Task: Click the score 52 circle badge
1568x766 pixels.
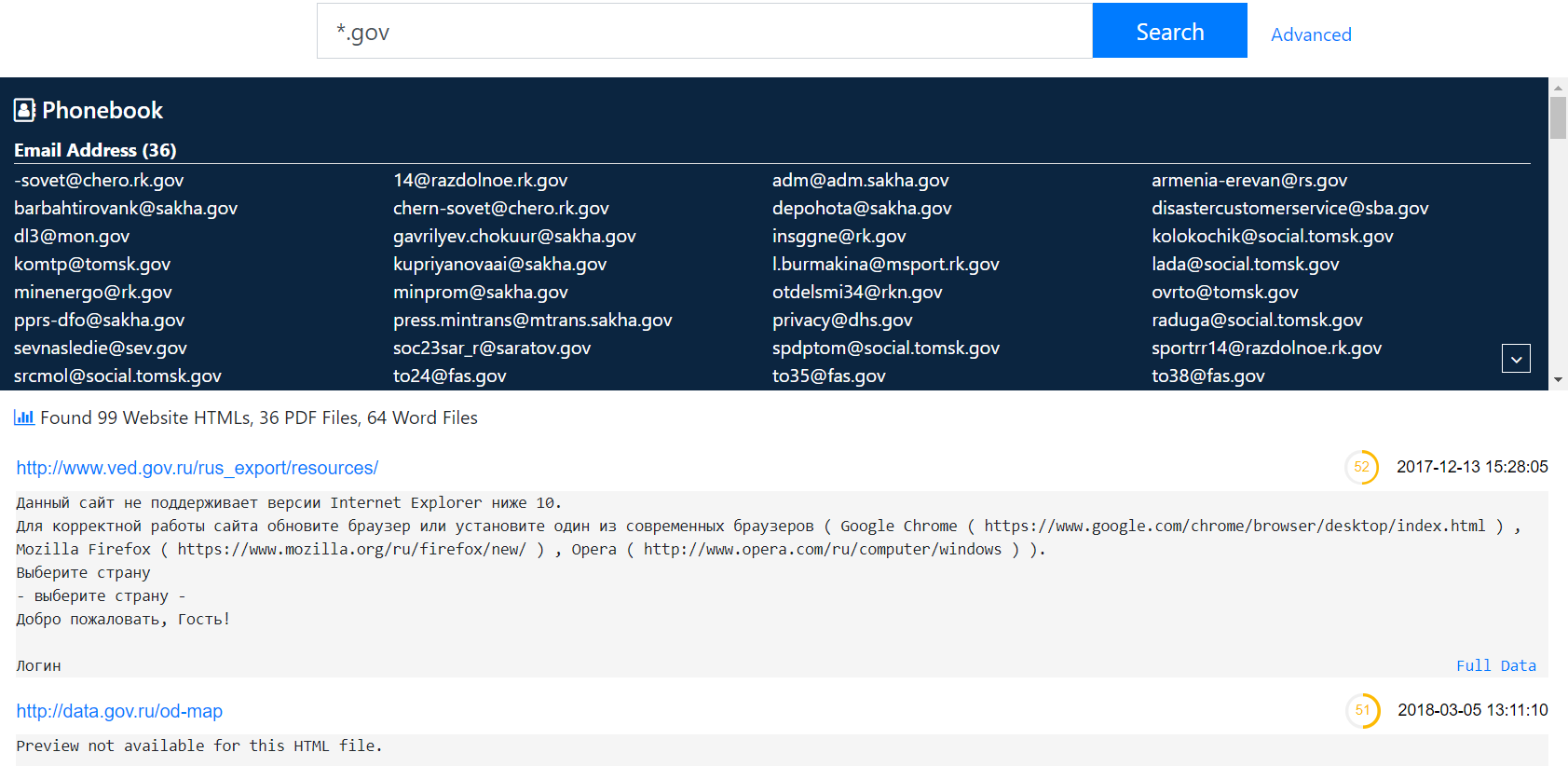Action: 1361,467
